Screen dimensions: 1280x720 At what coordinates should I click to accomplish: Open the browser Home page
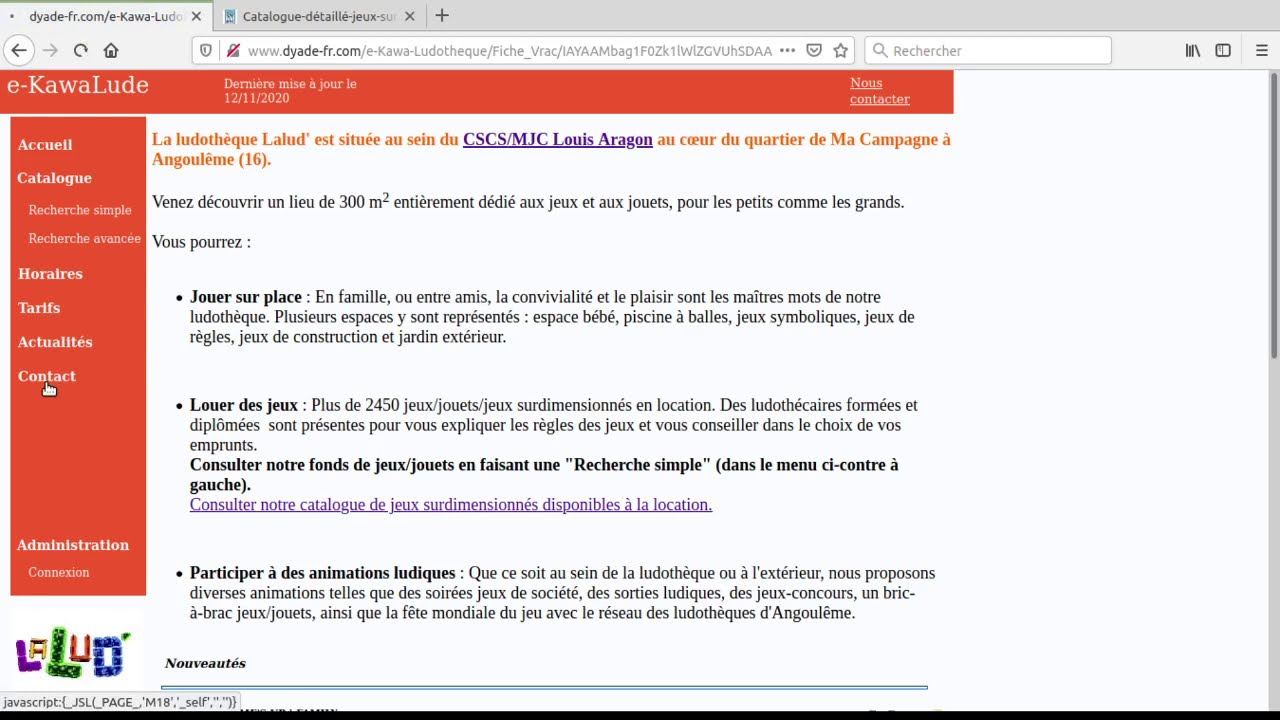111,50
